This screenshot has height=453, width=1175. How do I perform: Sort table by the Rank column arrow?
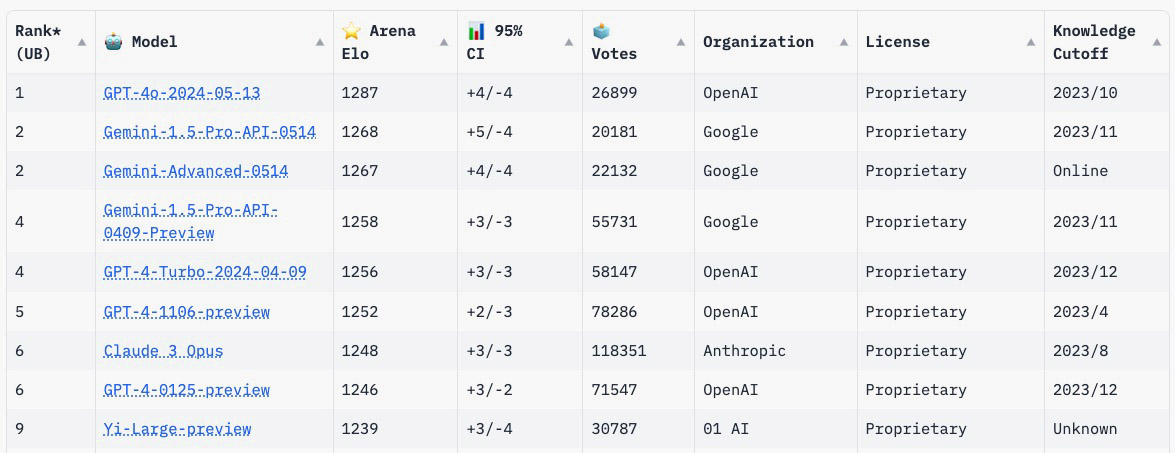(82, 42)
